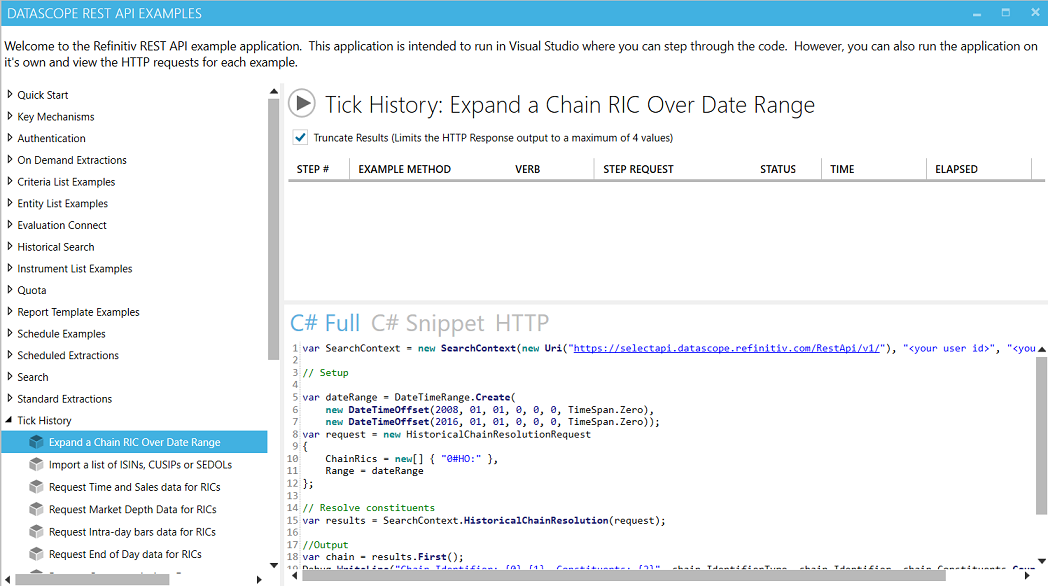Collapse the Tick History node arrow

click(9, 420)
